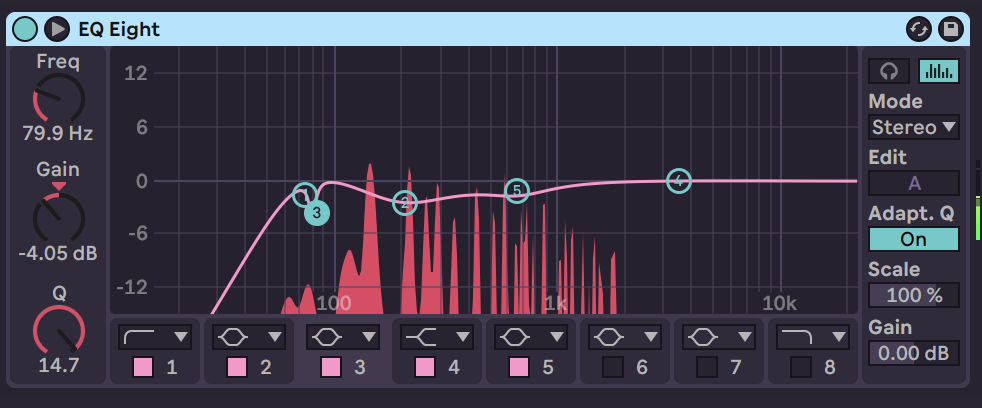This screenshot has height=408, width=982.
Task: Click the Hot-Swap Presets icon
Action: pos(919,29)
